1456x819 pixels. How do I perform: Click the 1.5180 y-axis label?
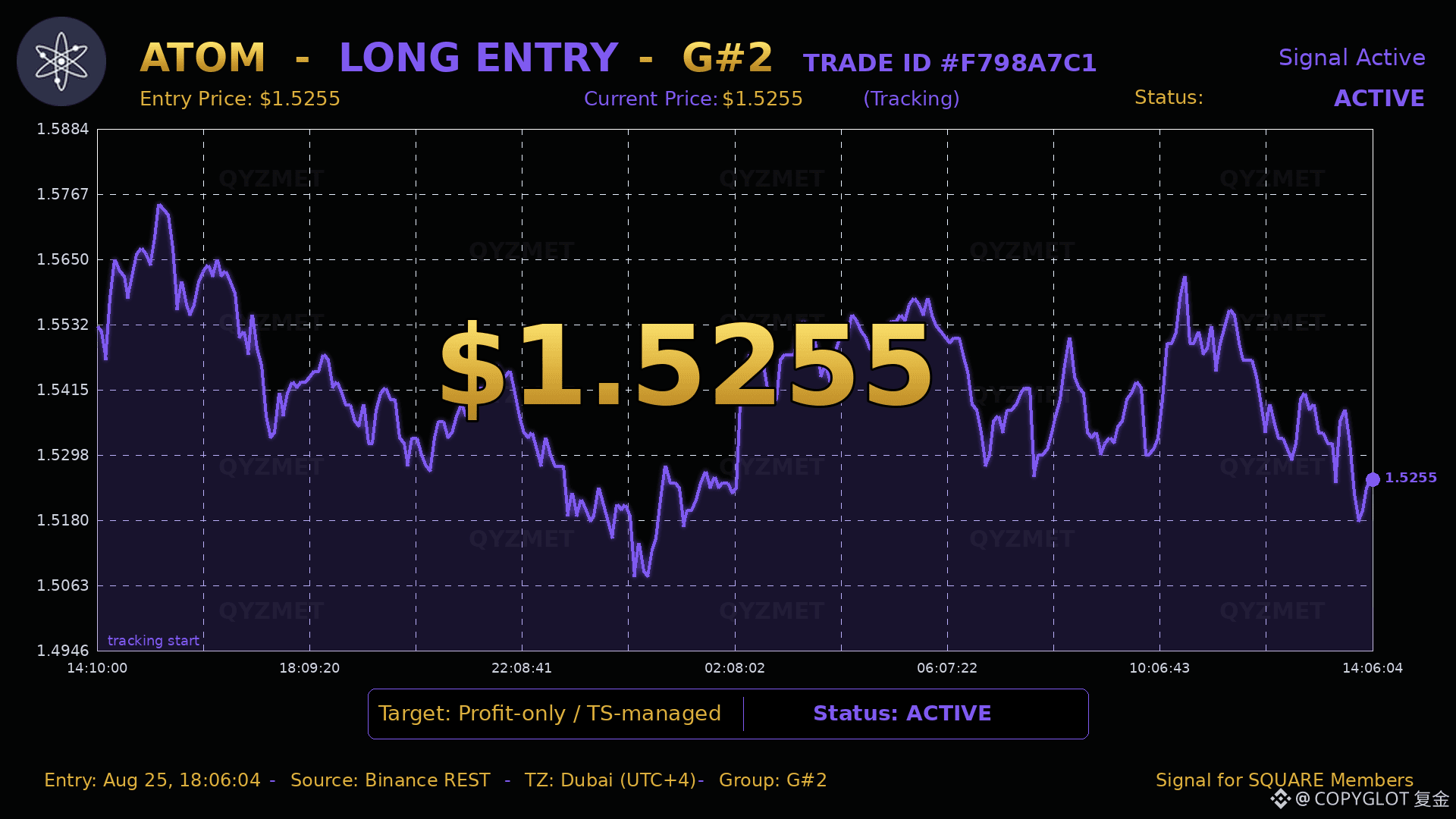pos(63,520)
